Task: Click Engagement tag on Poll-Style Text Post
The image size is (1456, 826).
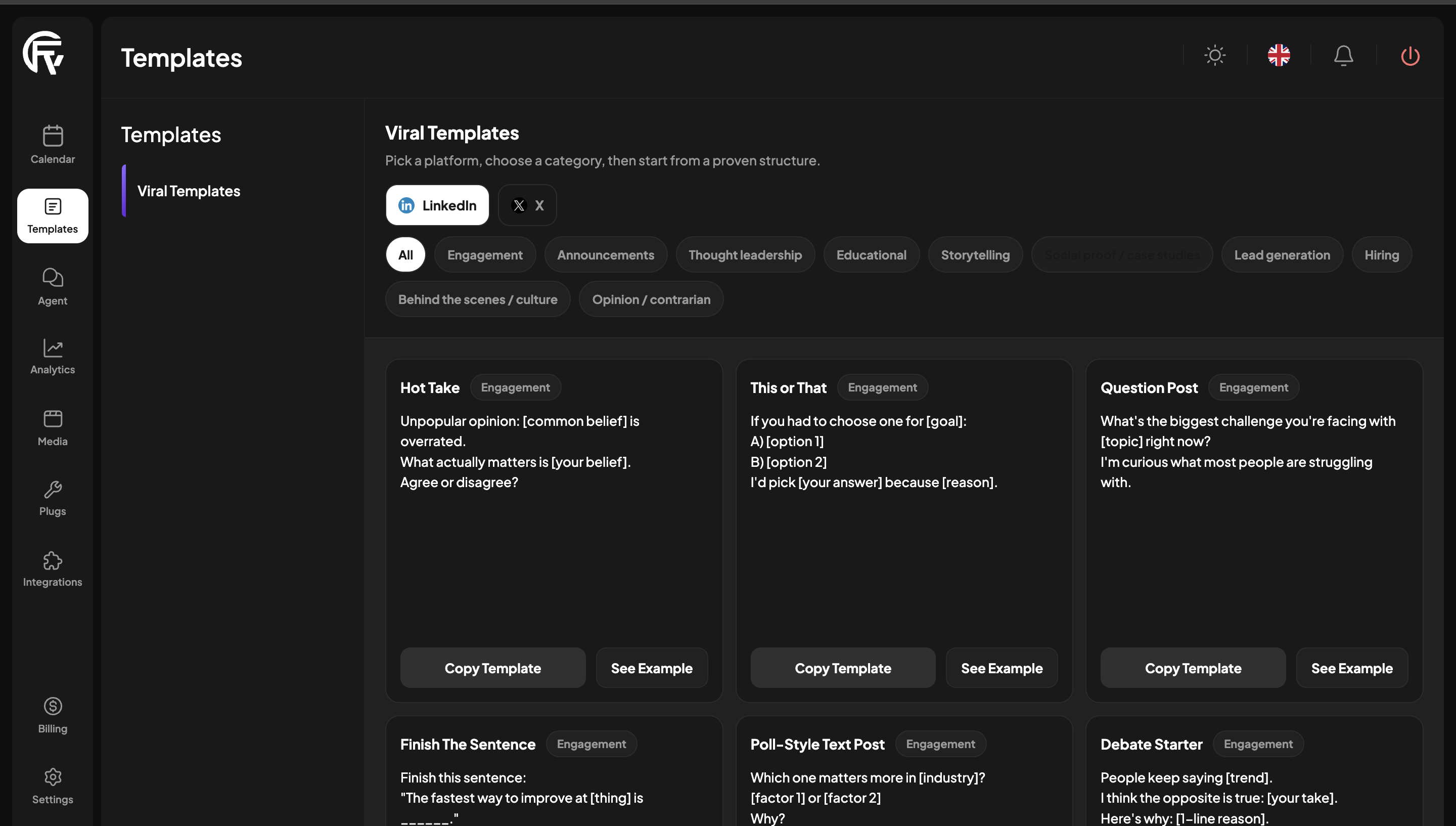Action: 941,744
